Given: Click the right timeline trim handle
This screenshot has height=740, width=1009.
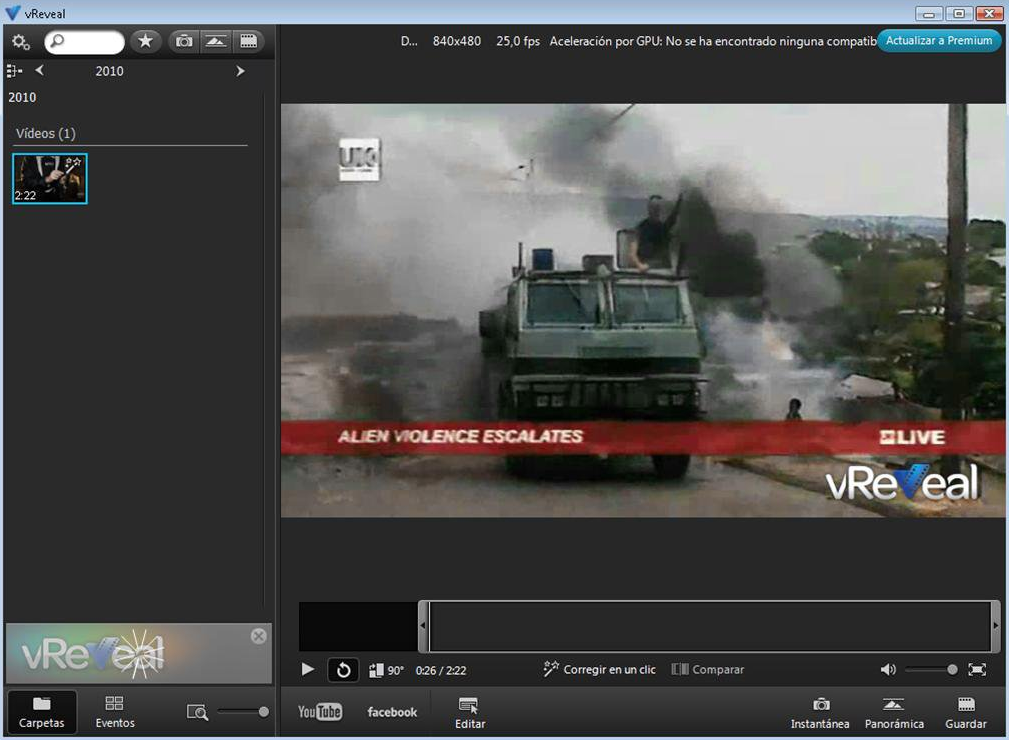Looking at the screenshot, I should pos(995,626).
